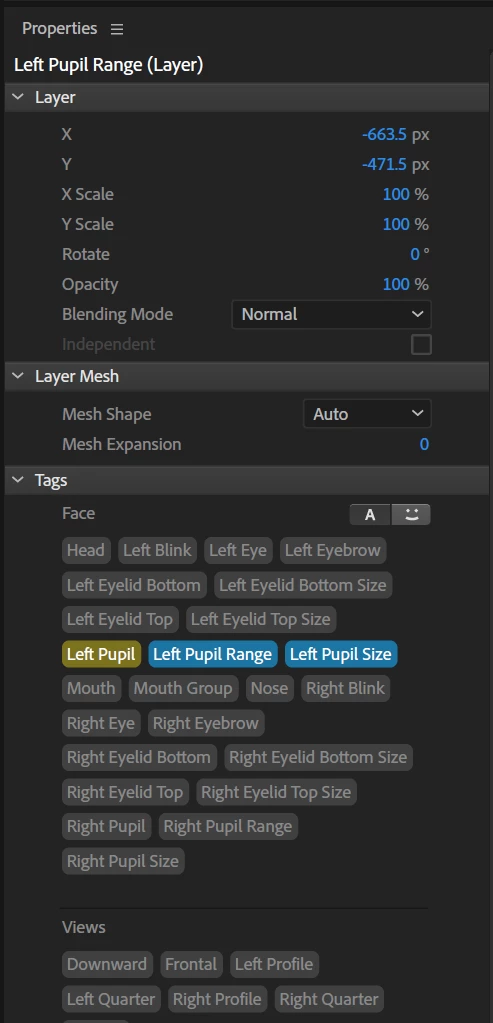This screenshot has height=1023, width=493.
Task: Select the Right Eyelid Bottom tag
Action: pos(139,757)
